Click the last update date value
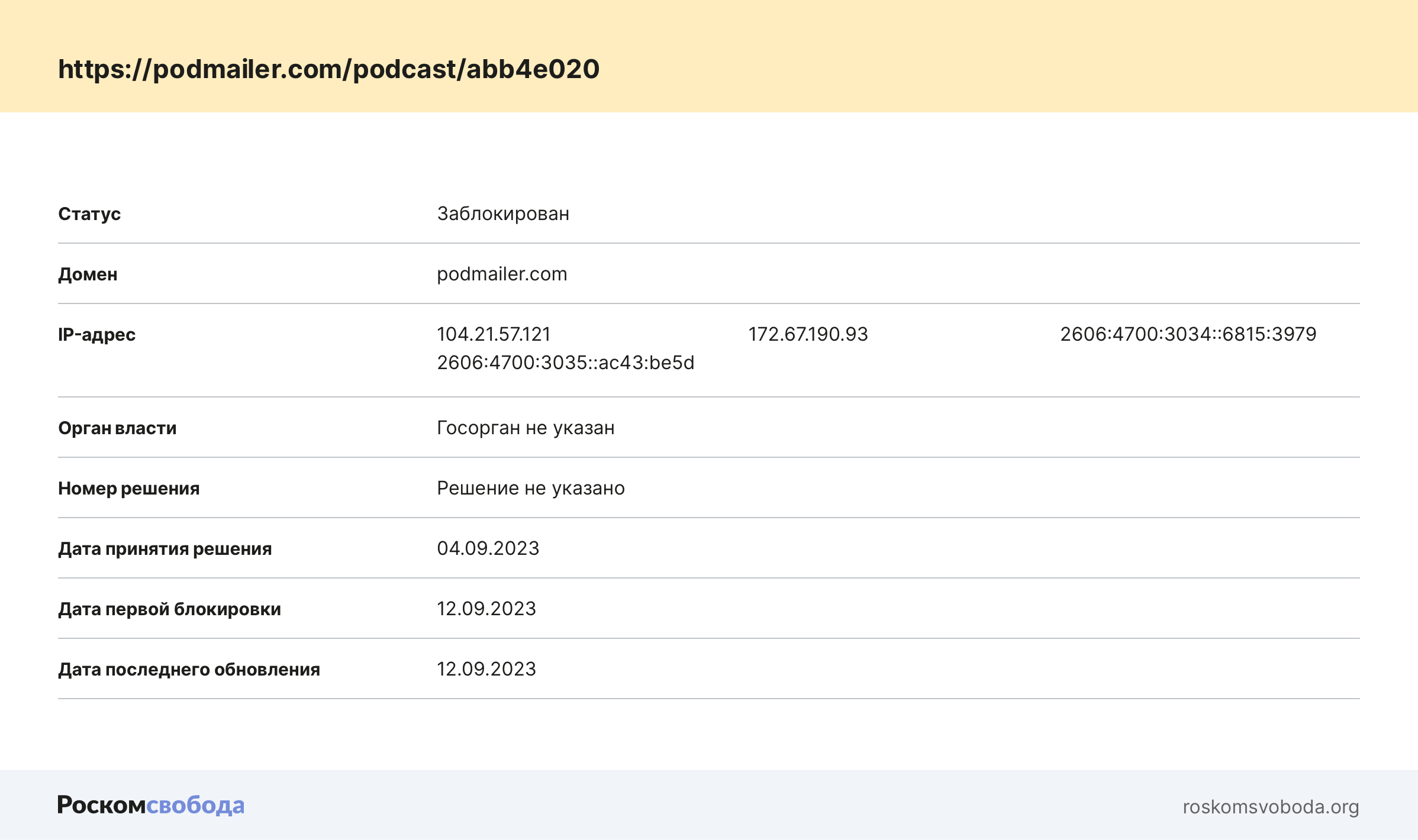This screenshot has height=840, width=1418. click(486, 669)
